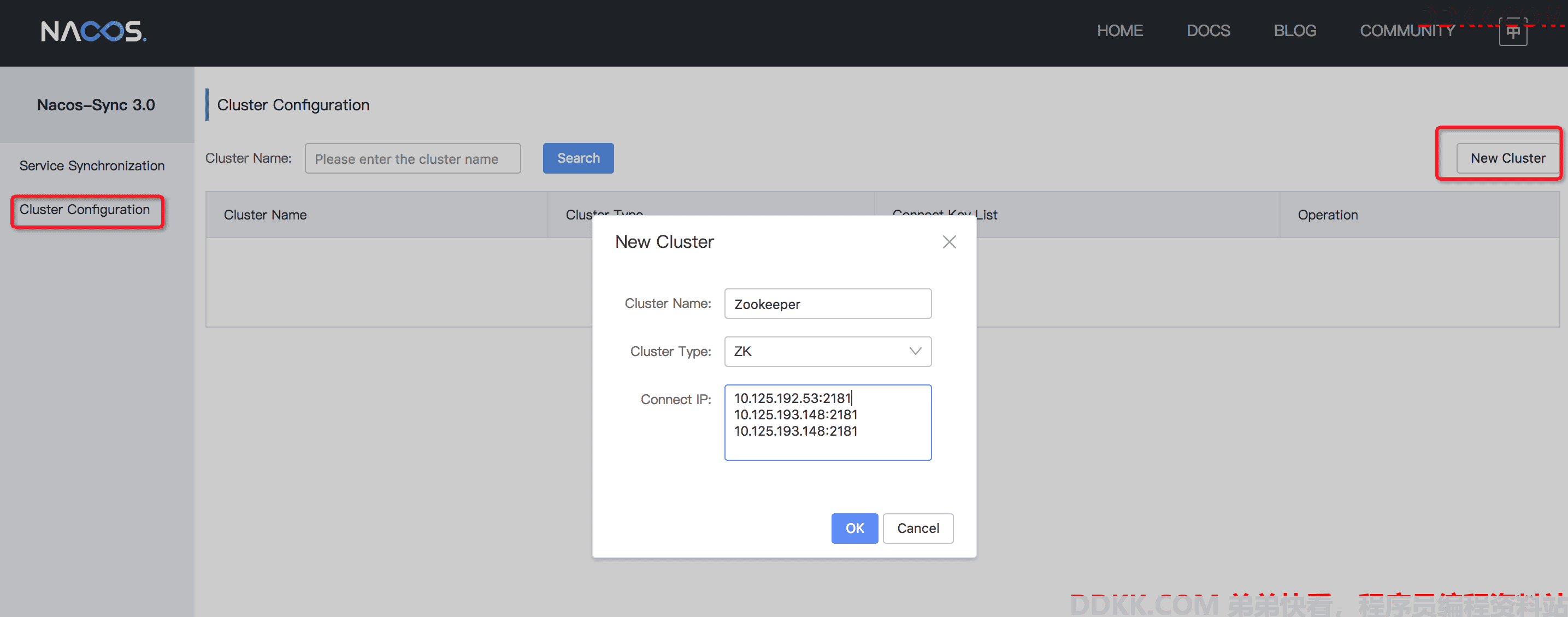Close the New Cluster dialog
1568x617 pixels.
point(949,241)
